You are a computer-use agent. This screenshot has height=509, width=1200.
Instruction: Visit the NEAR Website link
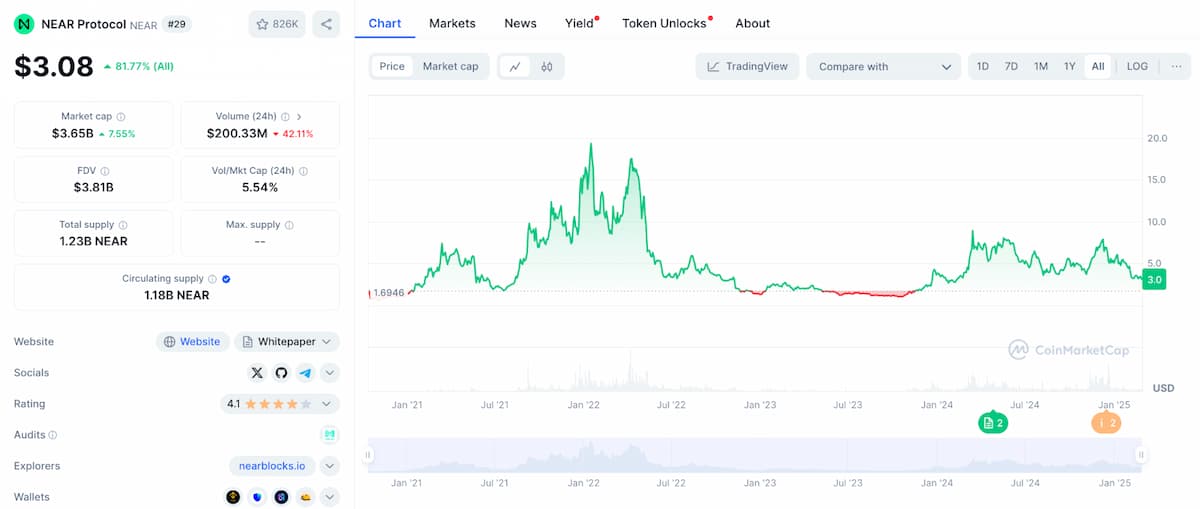[192, 342]
